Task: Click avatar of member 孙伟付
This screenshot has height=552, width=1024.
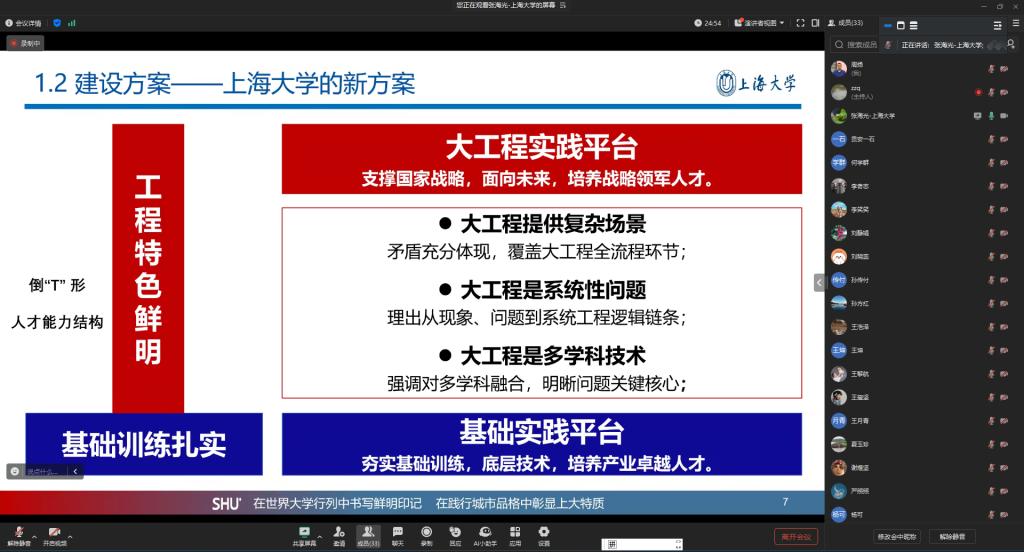Action: click(839, 280)
